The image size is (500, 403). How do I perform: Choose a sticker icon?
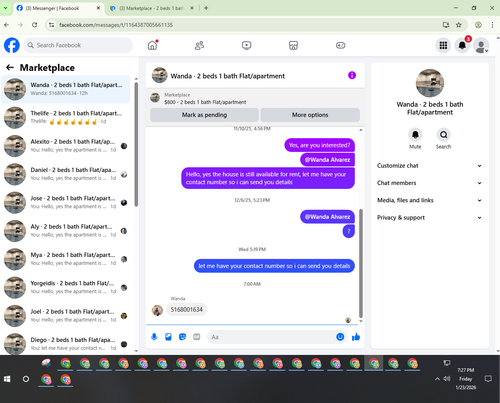[182, 337]
